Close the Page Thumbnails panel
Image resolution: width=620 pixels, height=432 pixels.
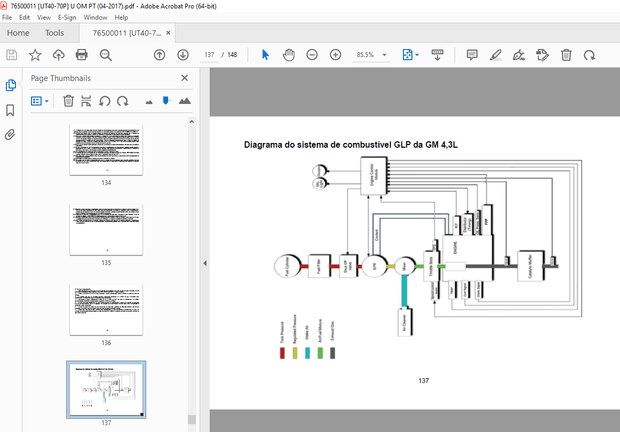click(184, 78)
